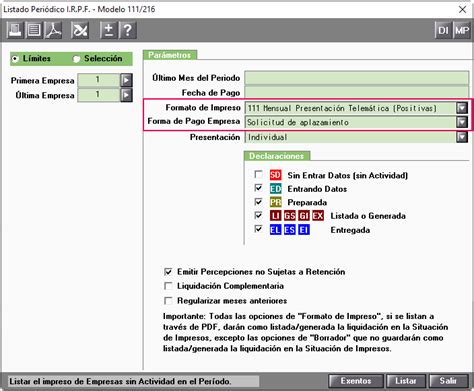Click 'Solicitud de aplazamiento' value
The image size is (474, 391).
click(x=298, y=122)
